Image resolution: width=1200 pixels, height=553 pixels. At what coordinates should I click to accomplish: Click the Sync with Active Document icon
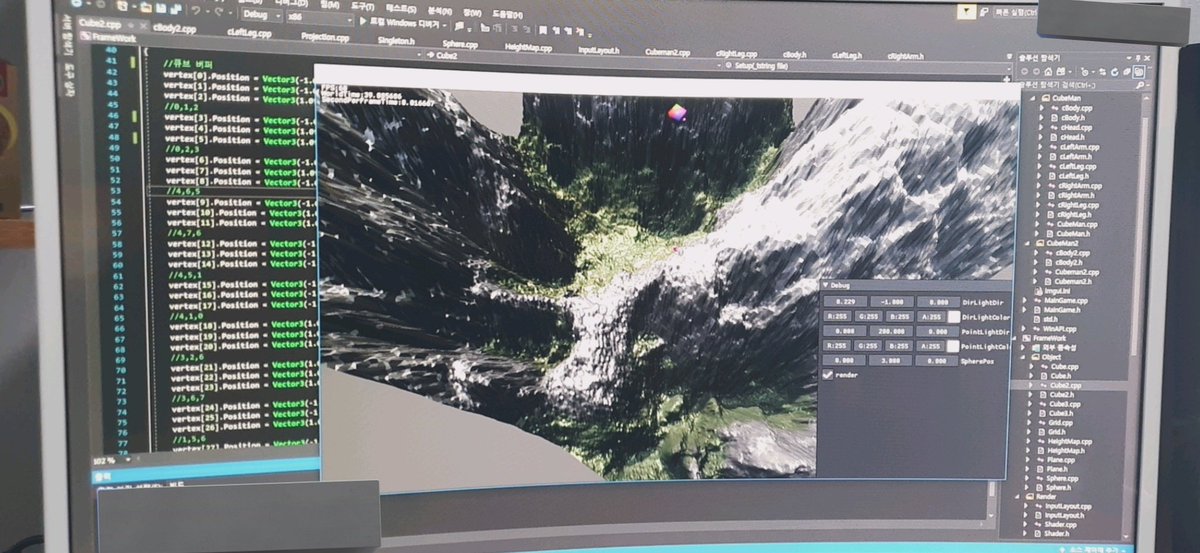pos(1102,73)
